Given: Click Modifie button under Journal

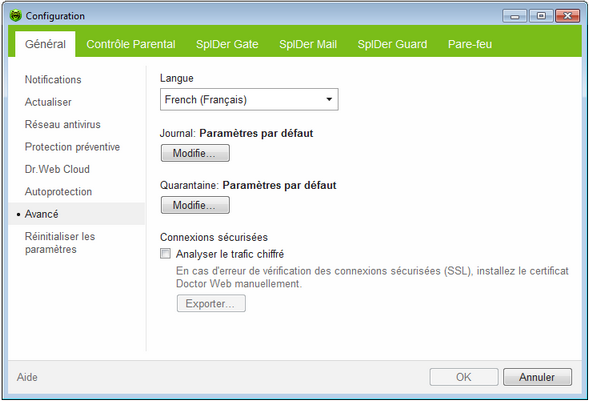Looking at the screenshot, I should coord(195,153).
